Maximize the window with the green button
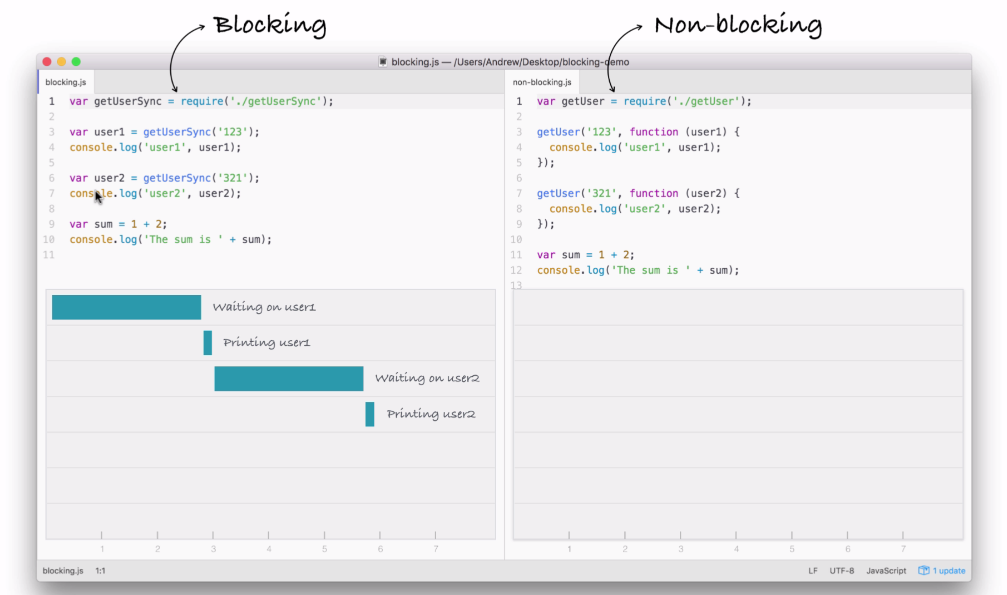 76,62
